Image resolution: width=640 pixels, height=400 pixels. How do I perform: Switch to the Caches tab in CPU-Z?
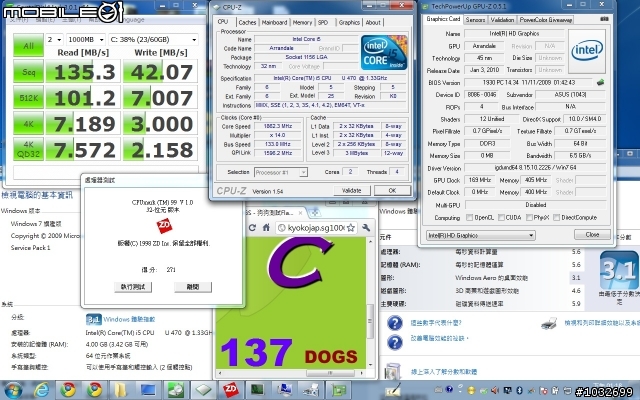coord(247,22)
